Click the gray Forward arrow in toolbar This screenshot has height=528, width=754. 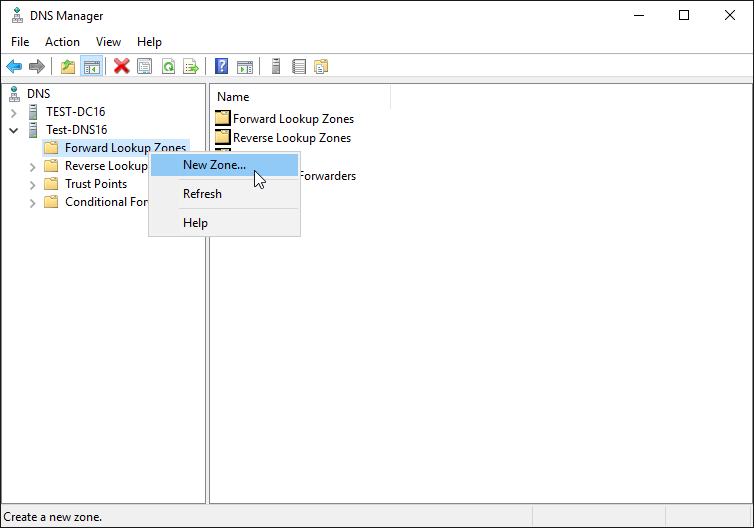37,66
